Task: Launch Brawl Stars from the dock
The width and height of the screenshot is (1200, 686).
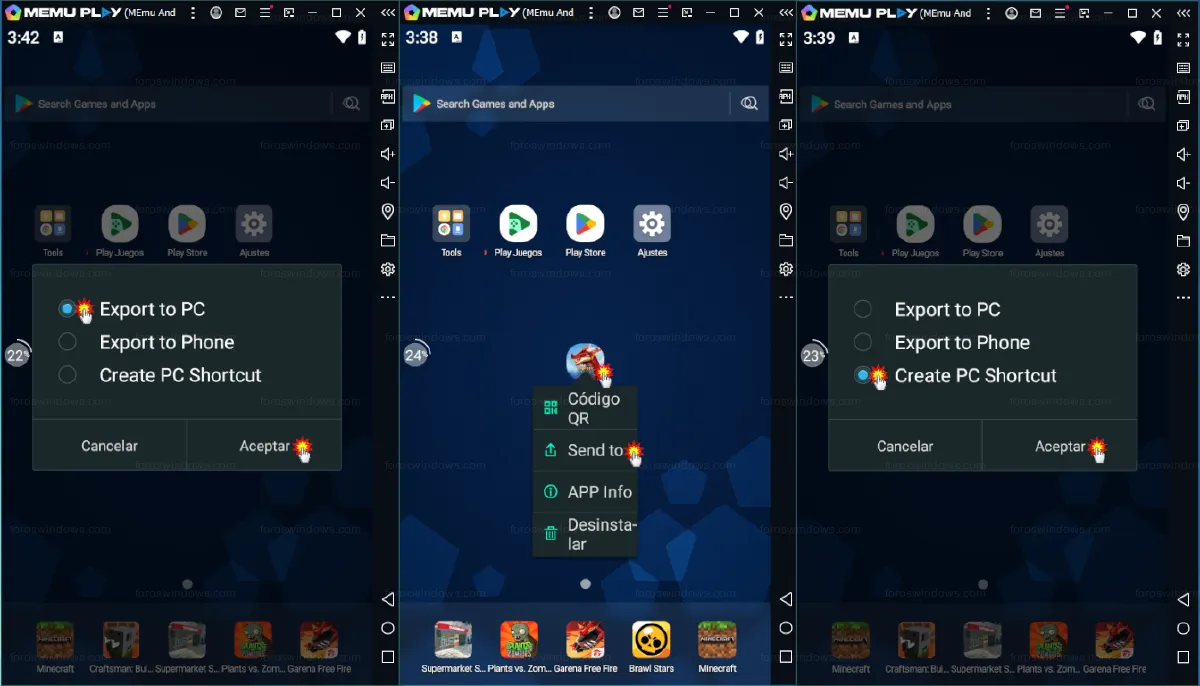Action: pos(650,640)
